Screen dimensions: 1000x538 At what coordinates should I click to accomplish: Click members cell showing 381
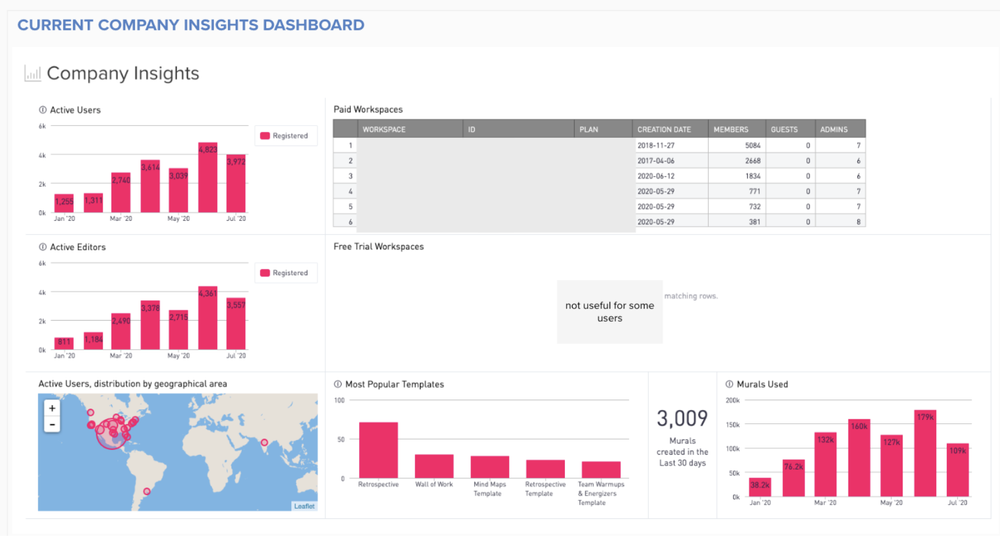(737, 221)
